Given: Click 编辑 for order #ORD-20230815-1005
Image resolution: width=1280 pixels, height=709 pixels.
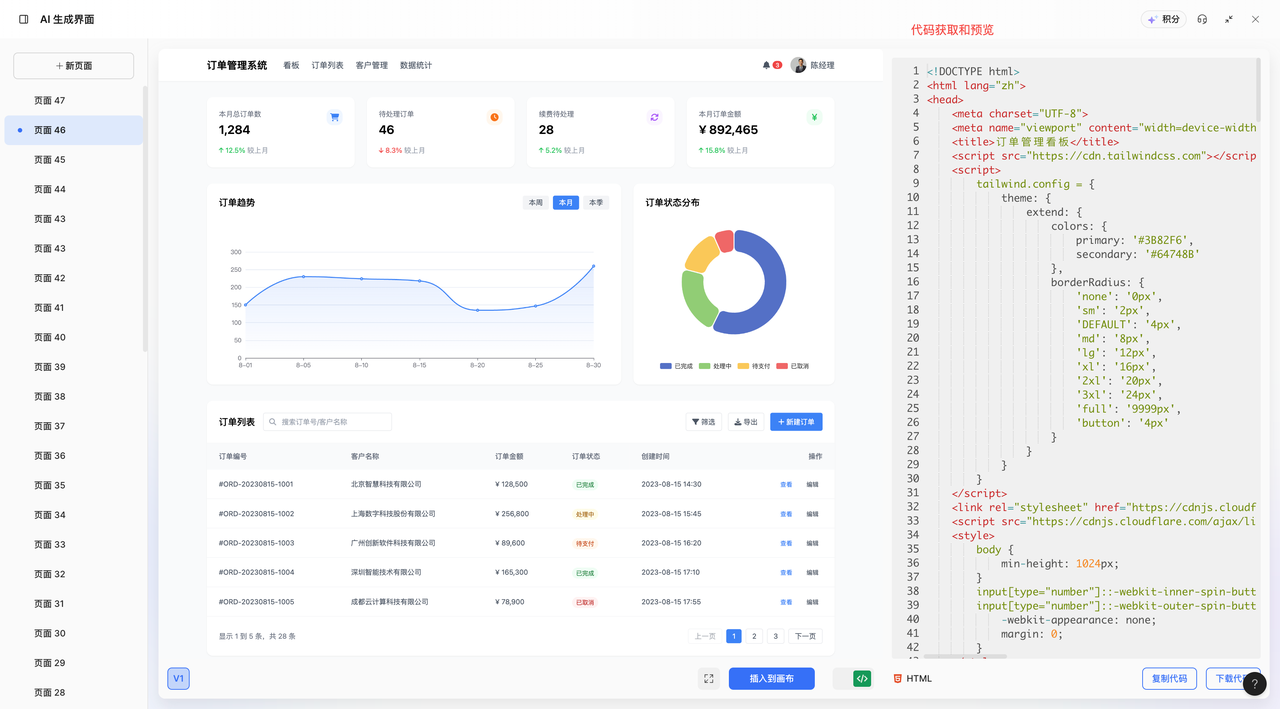Looking at the screenshot, I should 812,603.
